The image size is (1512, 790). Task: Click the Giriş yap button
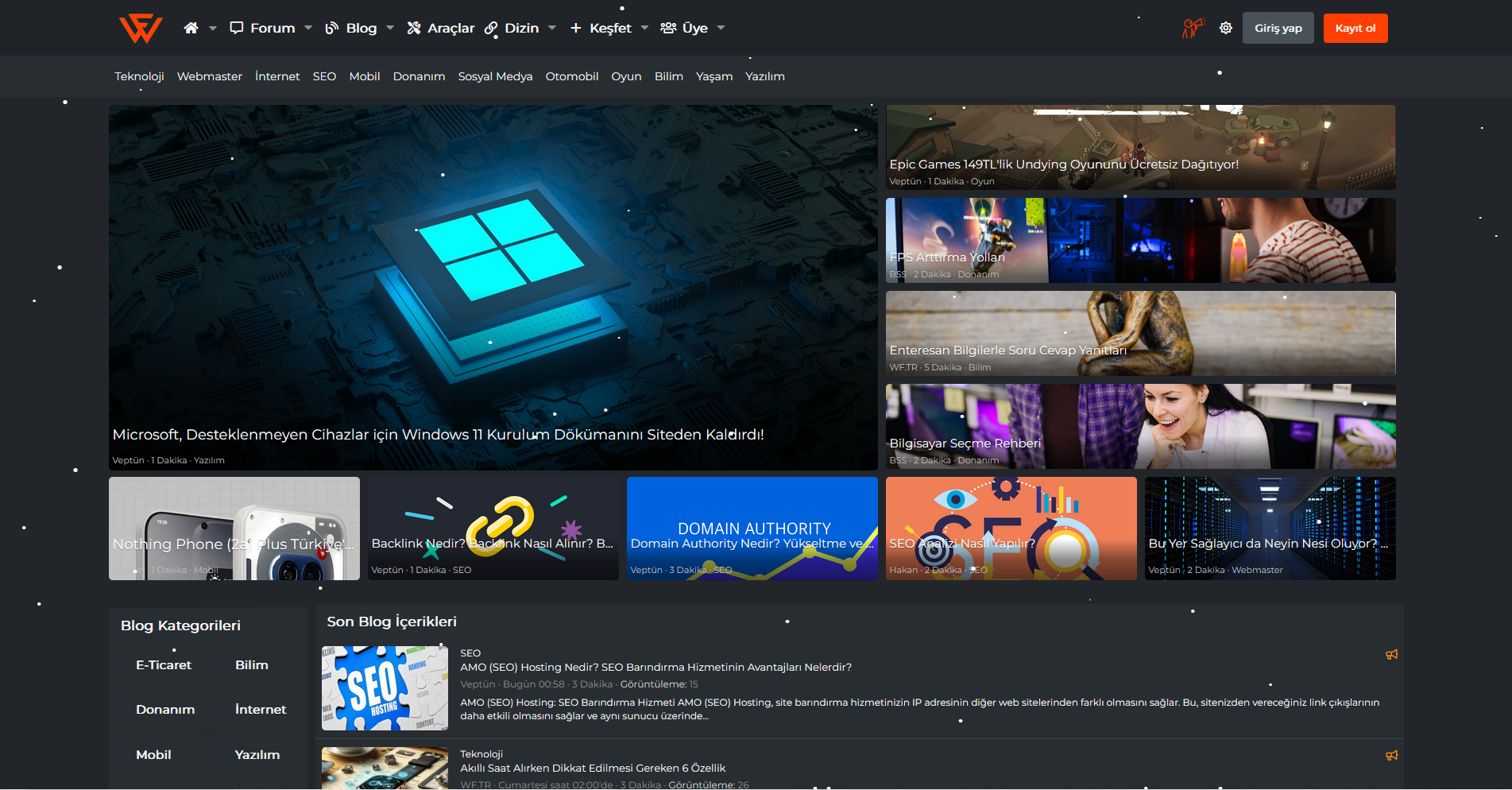[x=1278, y=28]
